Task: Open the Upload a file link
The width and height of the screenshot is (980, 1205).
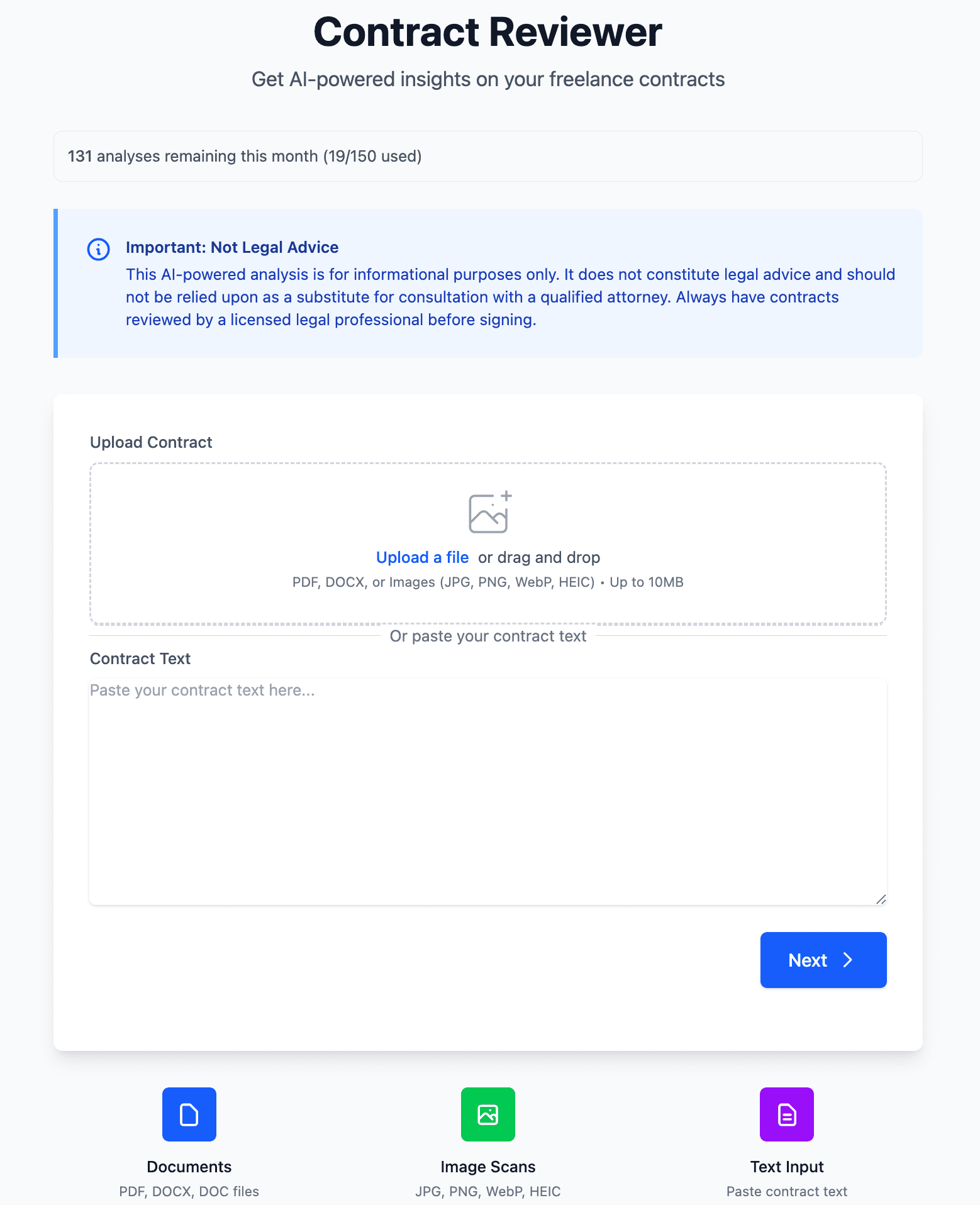Action: click(x=422, y=557)
